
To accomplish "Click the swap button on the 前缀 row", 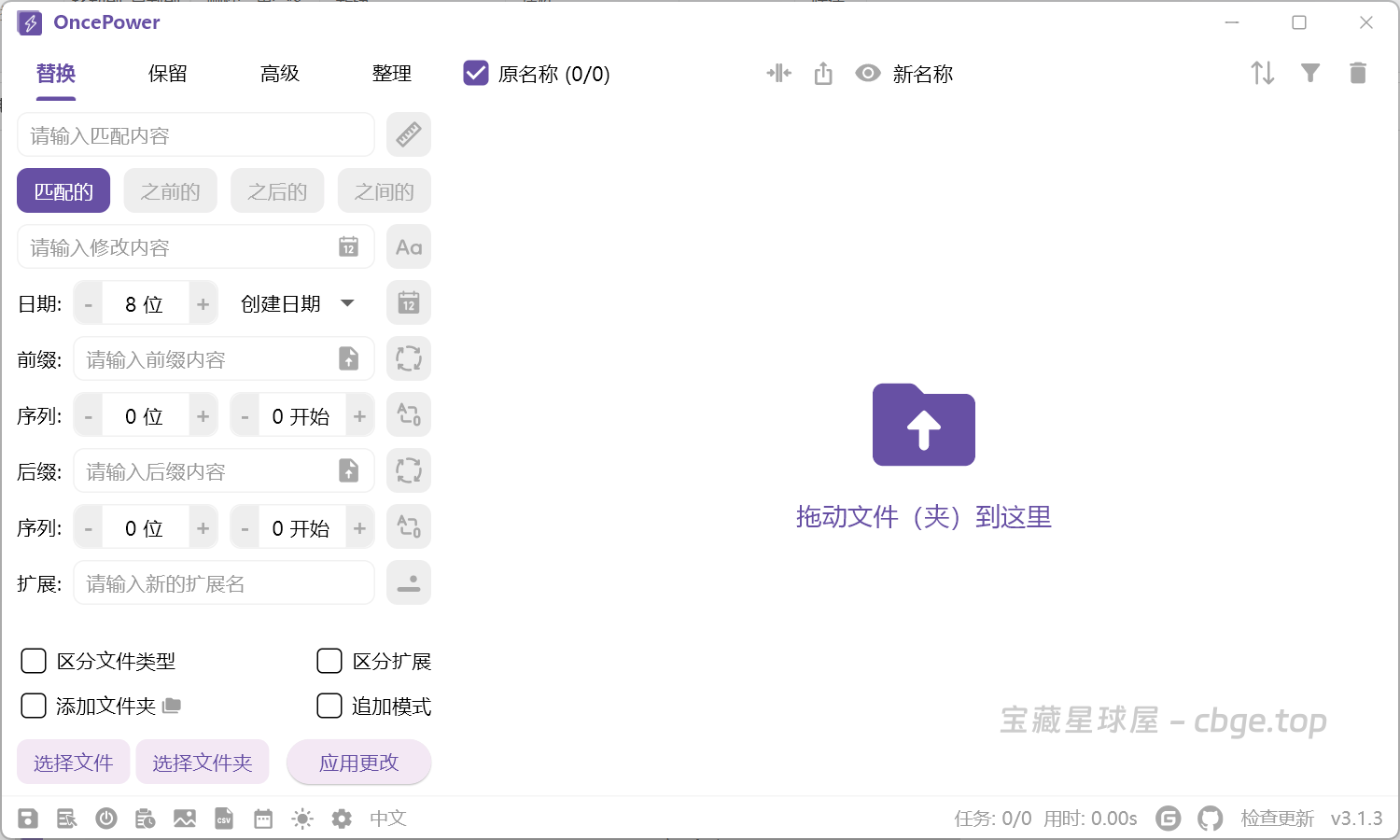I will pos(409,359).
